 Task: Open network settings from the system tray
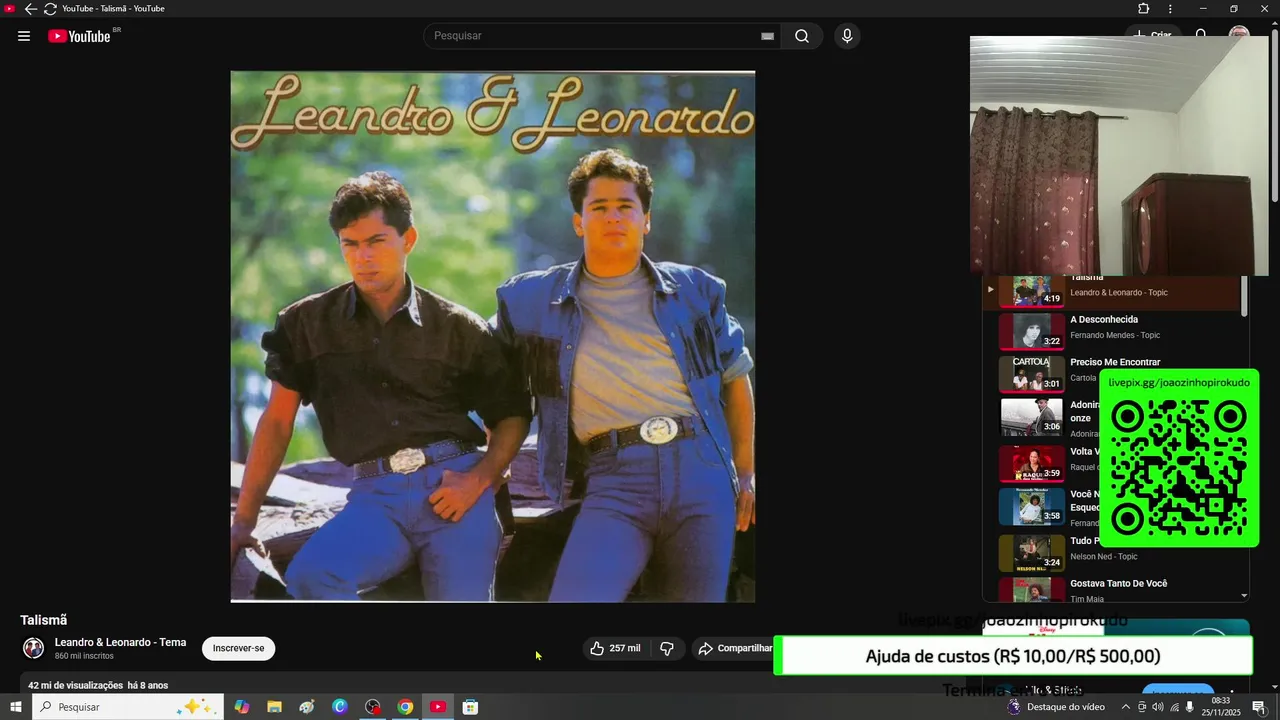click(1174, 707)
